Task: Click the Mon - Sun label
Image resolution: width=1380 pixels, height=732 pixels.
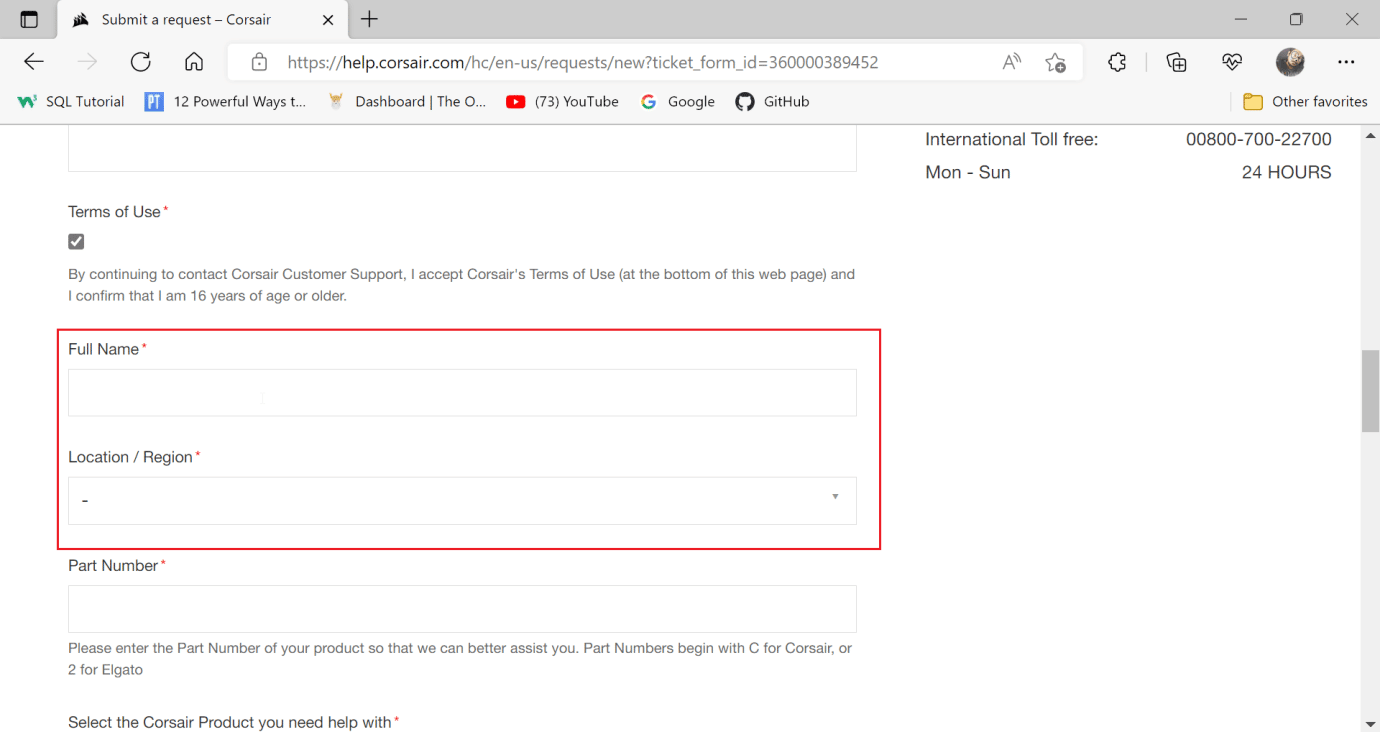Action: coord(968,172)
